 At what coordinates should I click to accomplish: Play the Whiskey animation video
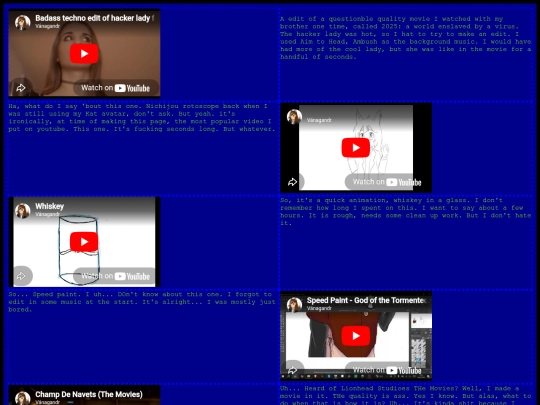(x=84, y=242)
